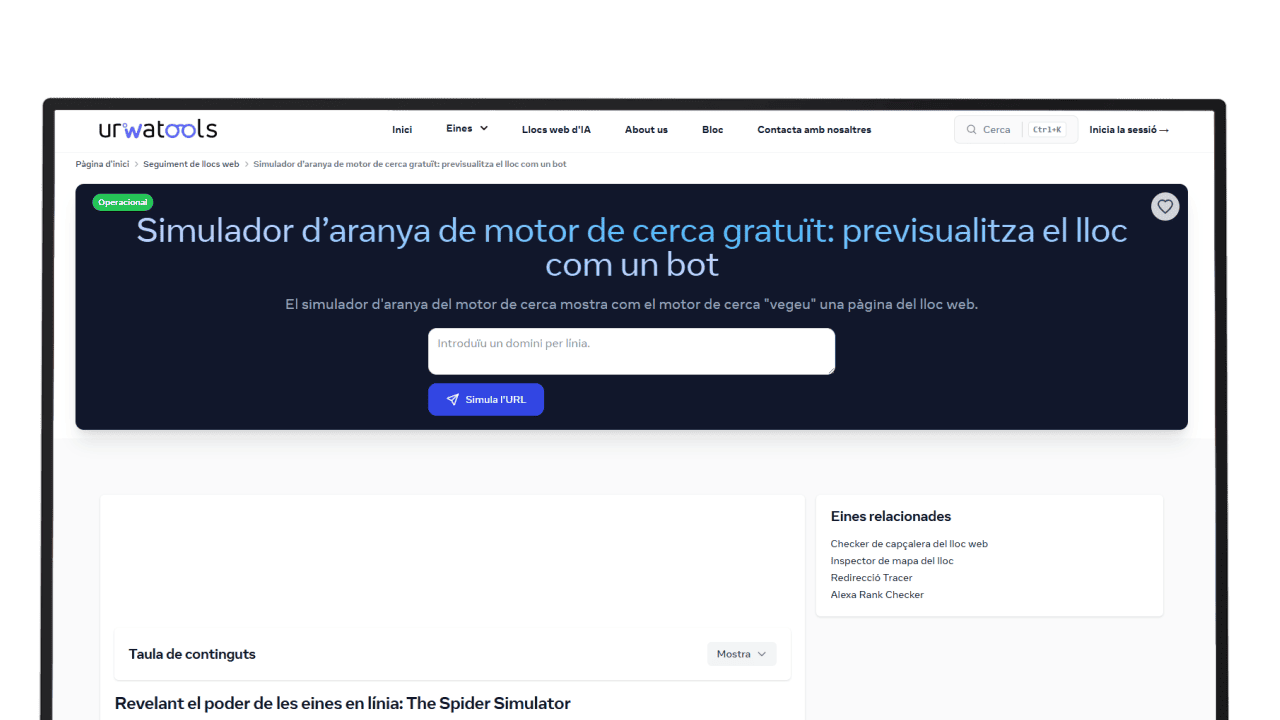Click the Pàgina d'inici breadcrumb

[102, 164]
